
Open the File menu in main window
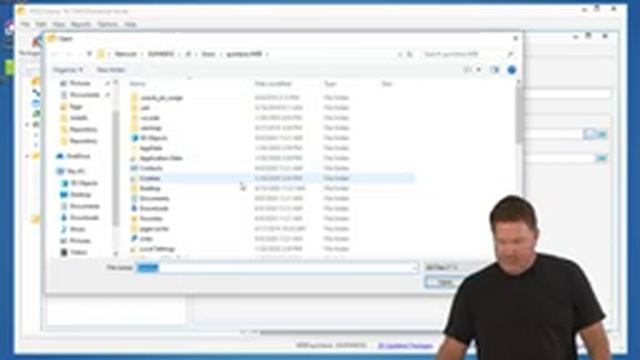(25, 24)
